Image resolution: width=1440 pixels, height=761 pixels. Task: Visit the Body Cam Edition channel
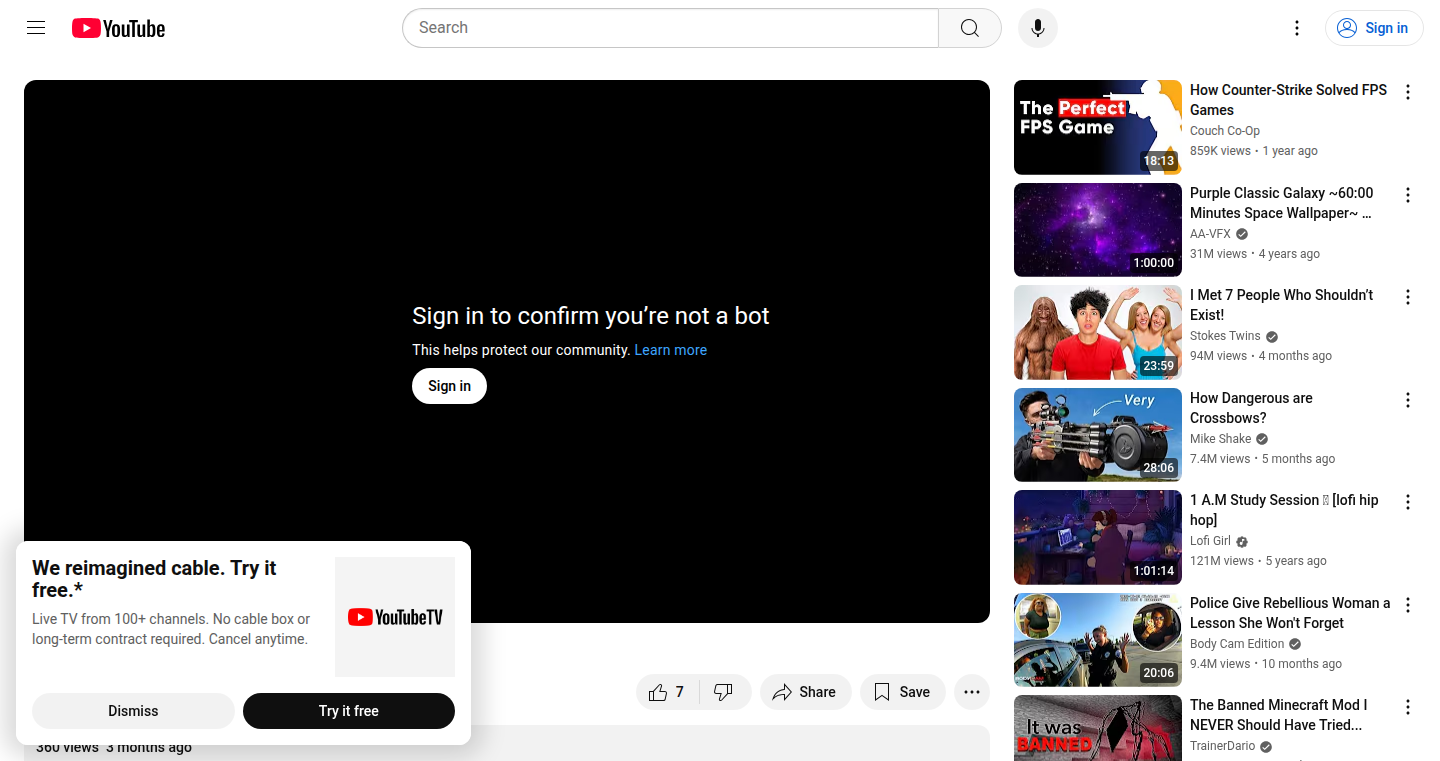[1237, 644]
